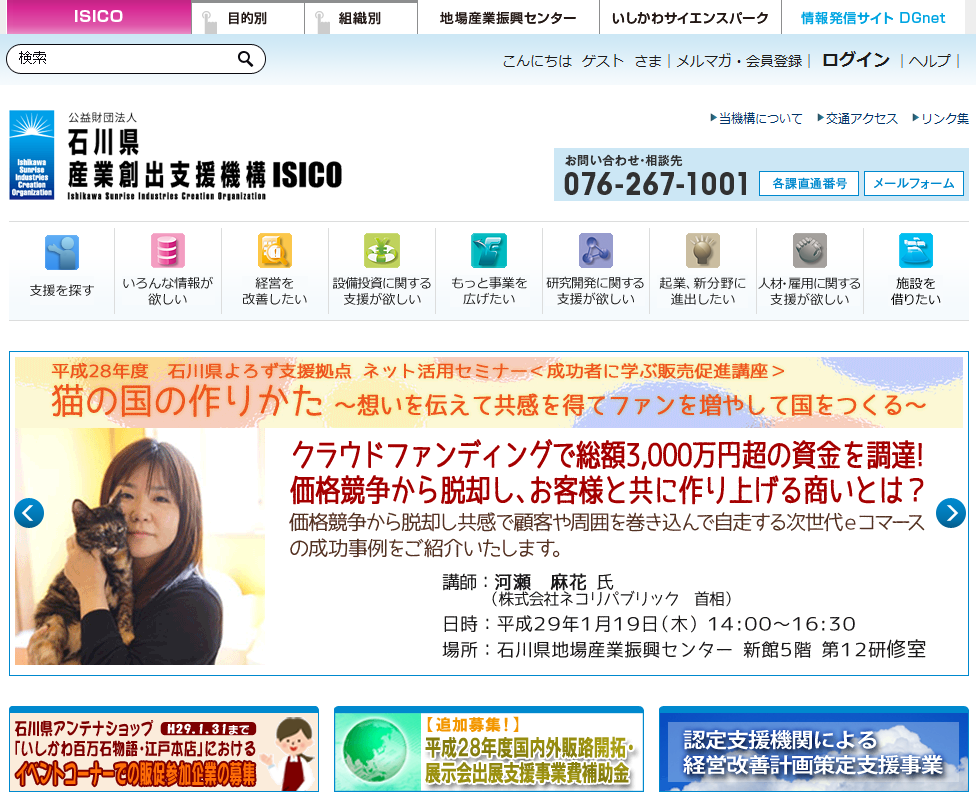Go to the 地場産業振興センター tab
This screenshot has width=976, height=799.
508,18
